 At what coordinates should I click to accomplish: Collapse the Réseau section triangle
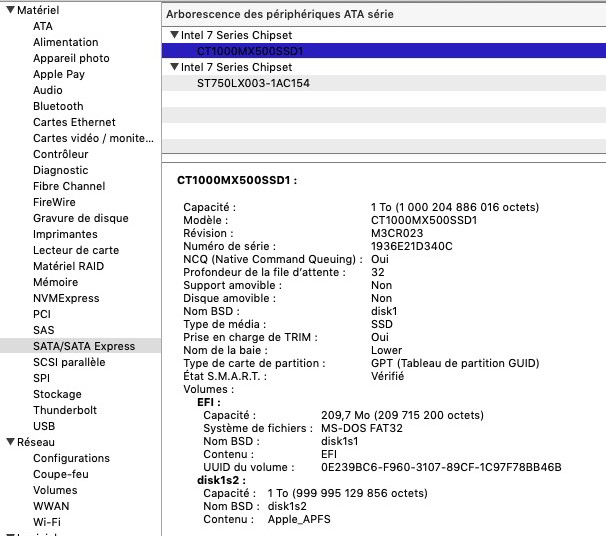(x=10, y=442)
